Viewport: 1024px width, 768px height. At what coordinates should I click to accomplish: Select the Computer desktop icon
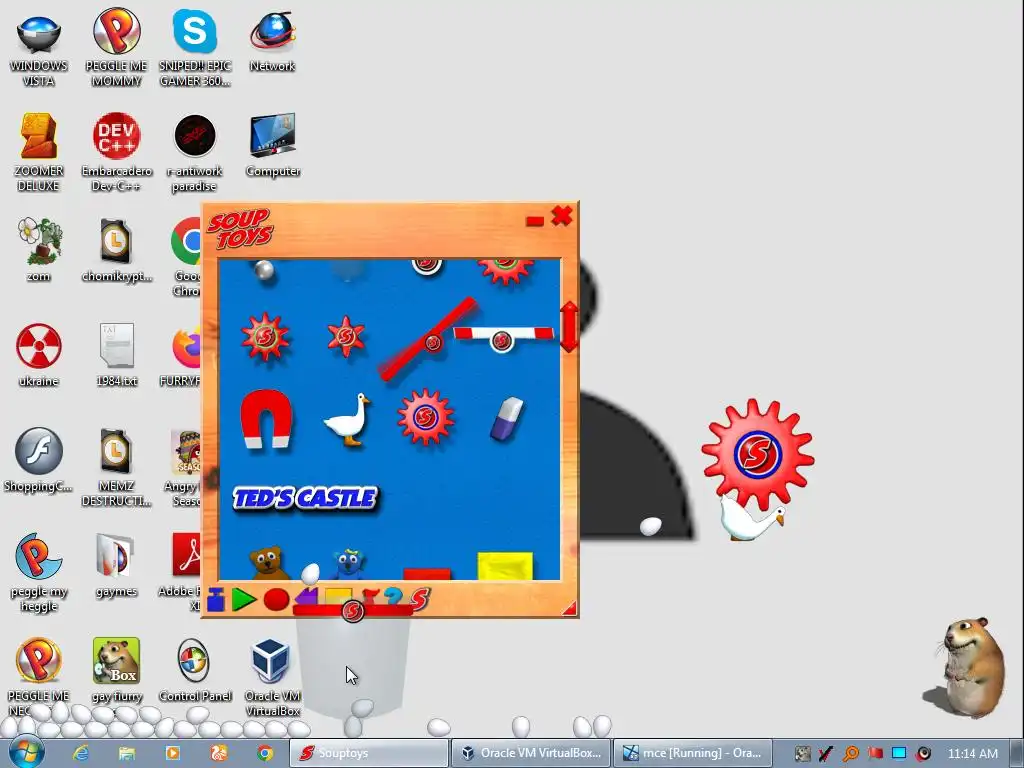[273, 146]
